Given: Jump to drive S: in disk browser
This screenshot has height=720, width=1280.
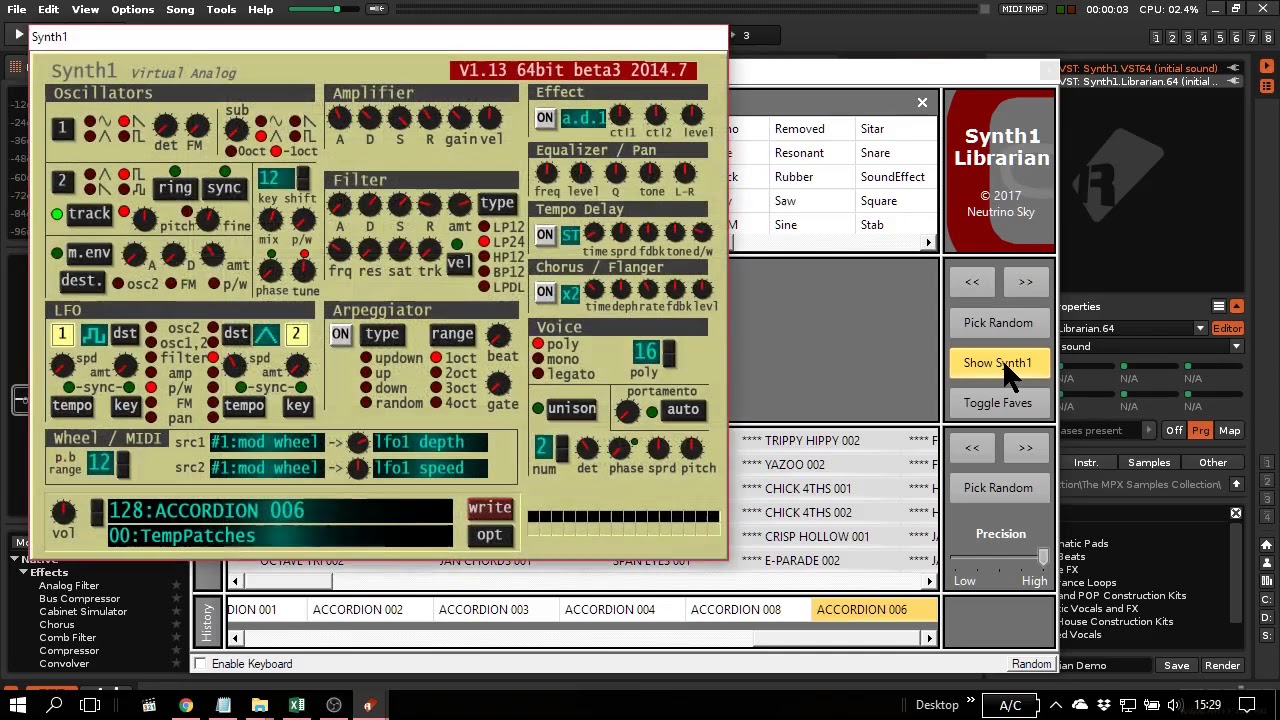Looking at the screenshot, I should [1266, 635].
